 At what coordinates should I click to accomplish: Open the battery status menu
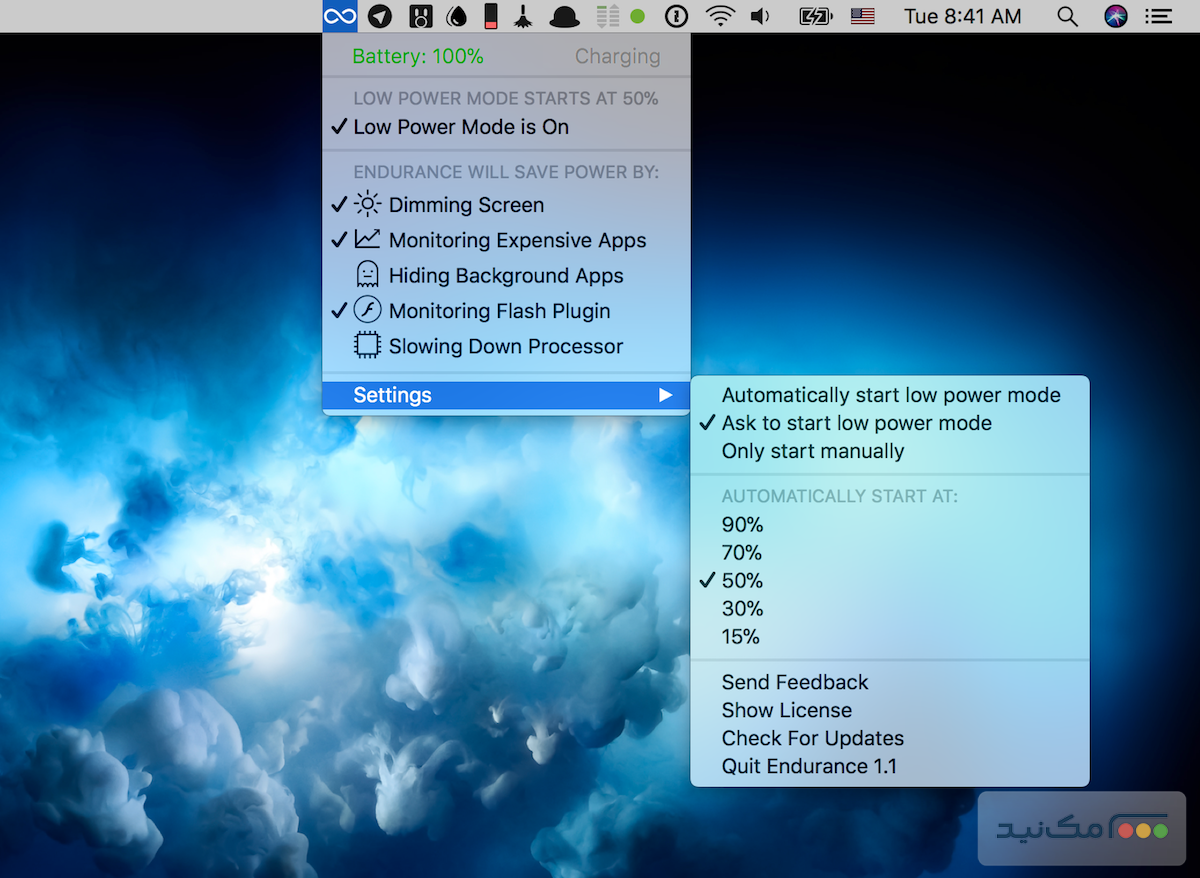(x=816, y=16)
